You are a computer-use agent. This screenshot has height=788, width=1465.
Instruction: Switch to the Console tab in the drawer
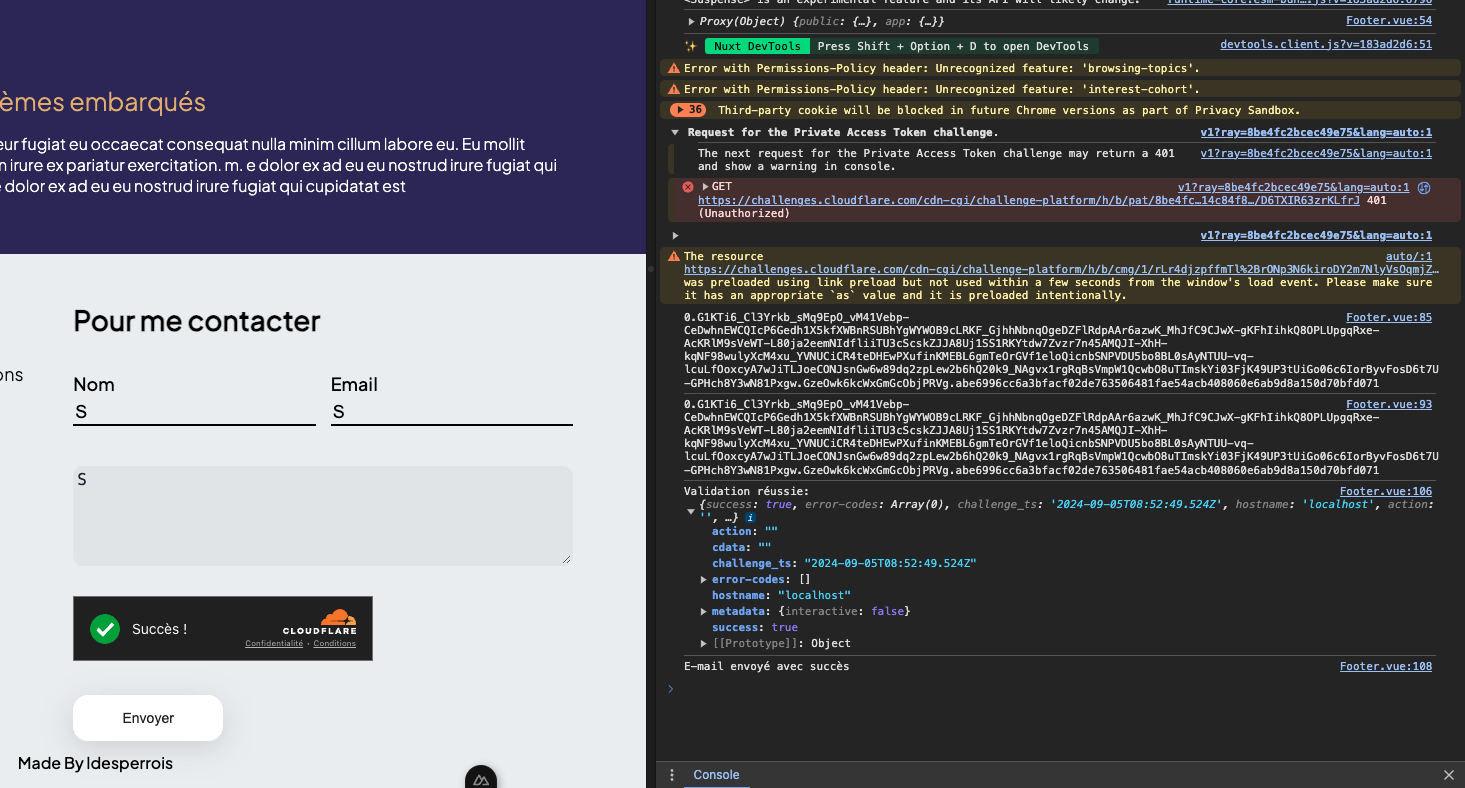click(x=716, y=775)
